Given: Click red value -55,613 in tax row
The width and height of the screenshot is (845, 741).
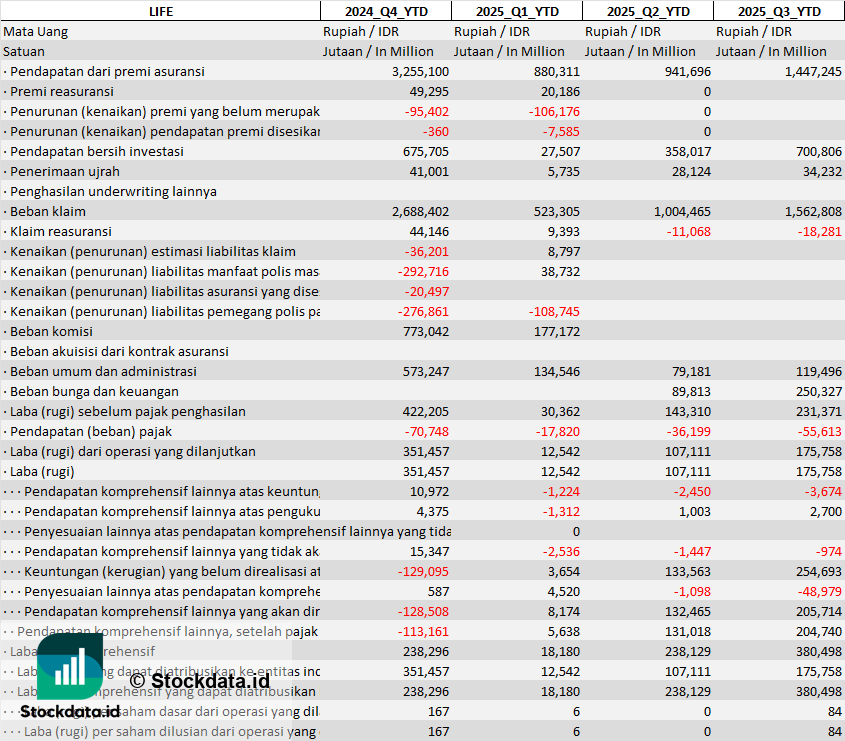Looking at the screenshot, I should point(820,432).
